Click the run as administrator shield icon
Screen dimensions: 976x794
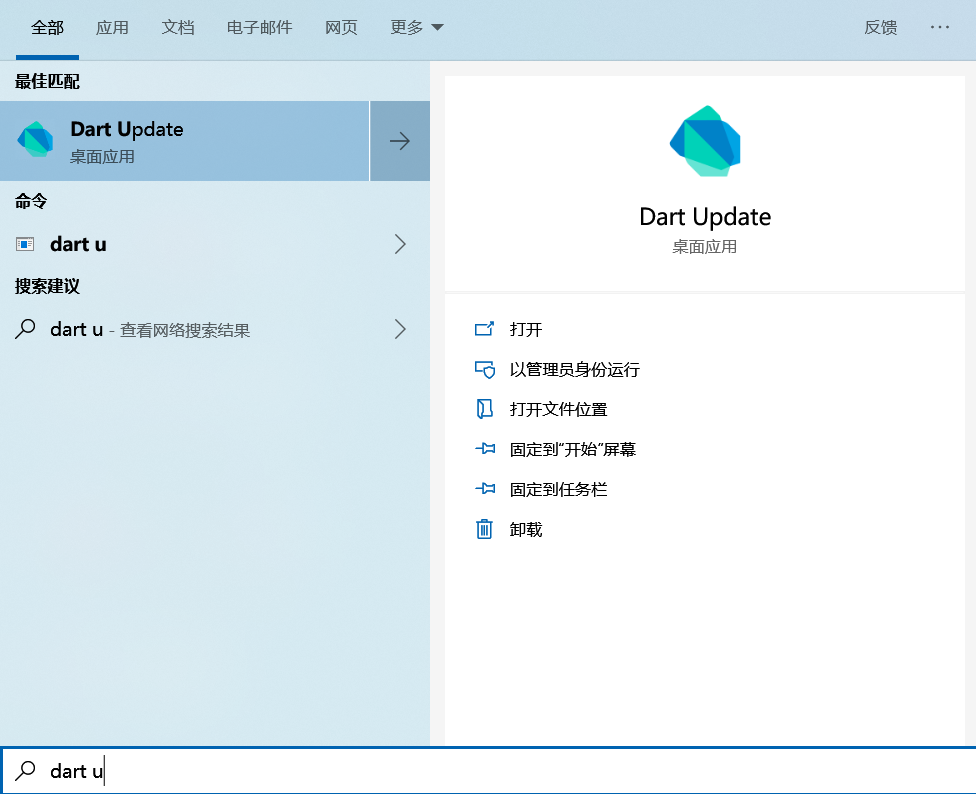484,370
